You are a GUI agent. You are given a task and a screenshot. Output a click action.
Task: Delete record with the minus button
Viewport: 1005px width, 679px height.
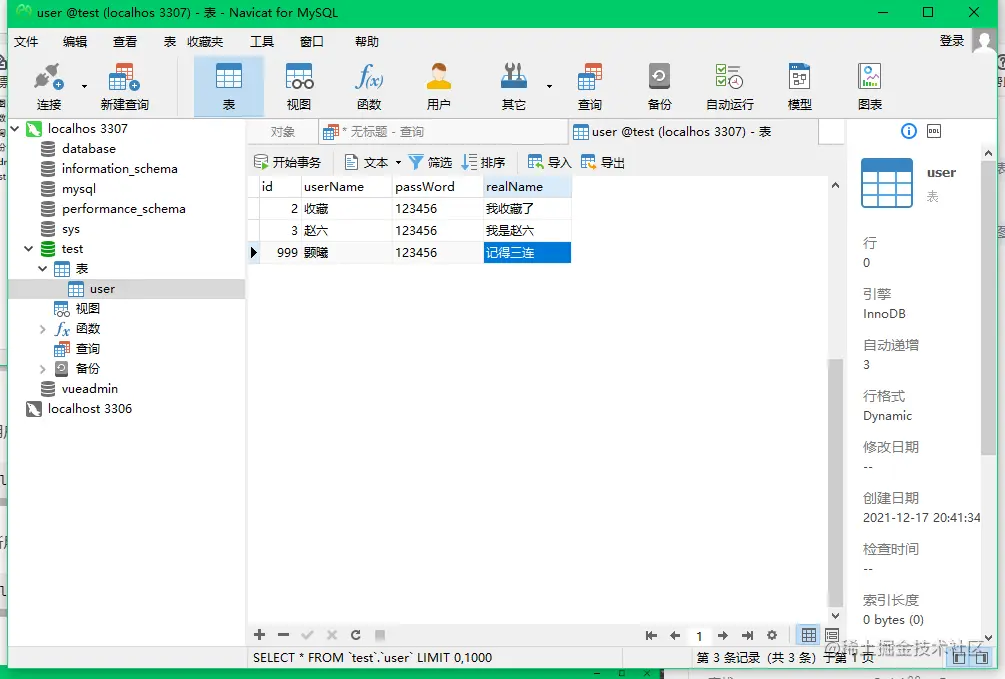pyautogui.click(x=283, y=635)
